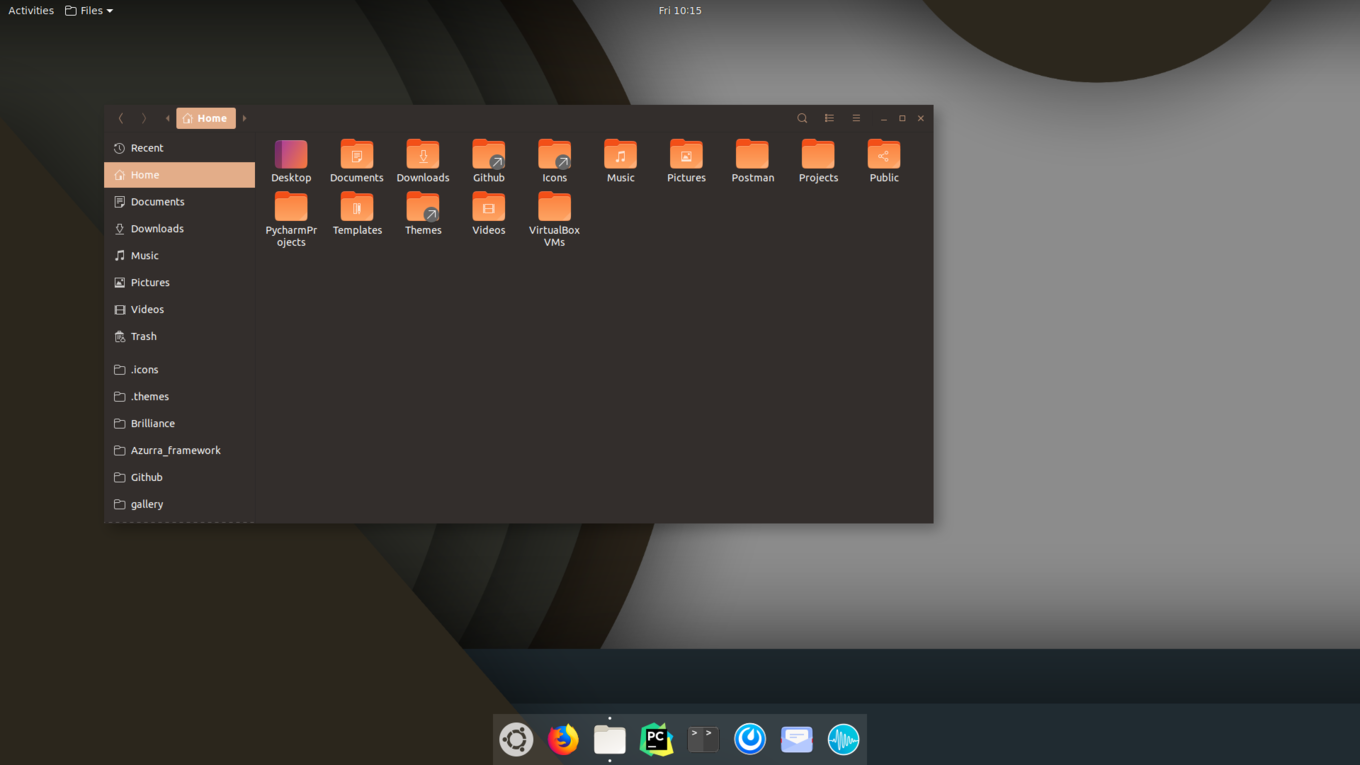Open the Downloads folder in the grid

[423, 155]
